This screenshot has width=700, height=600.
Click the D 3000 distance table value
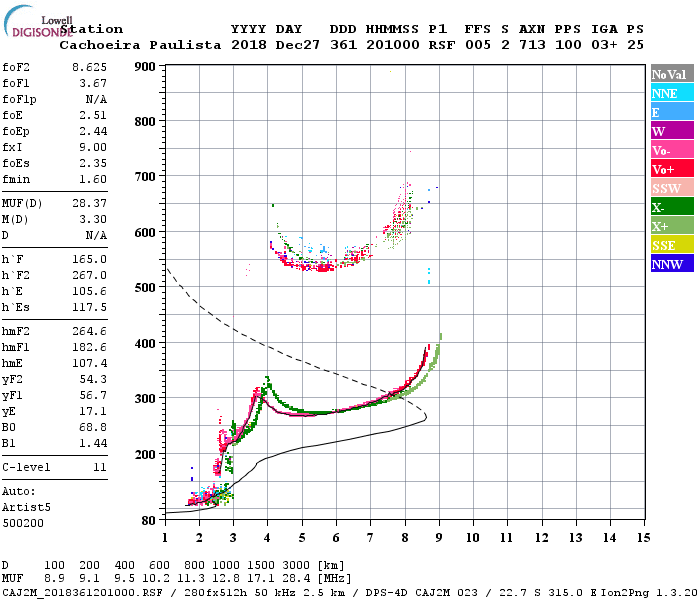click(296, 565)
